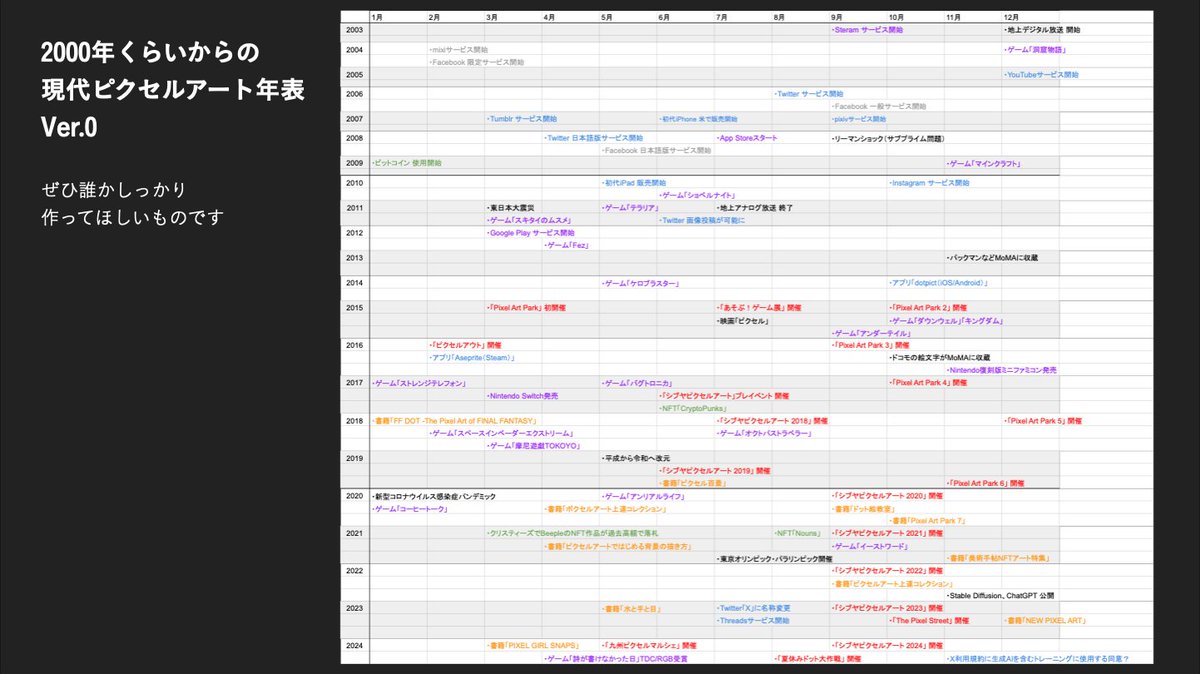Select '「Pixel Art Park」初開催' entry
The image size is (1200, 674).
[527, 308]
